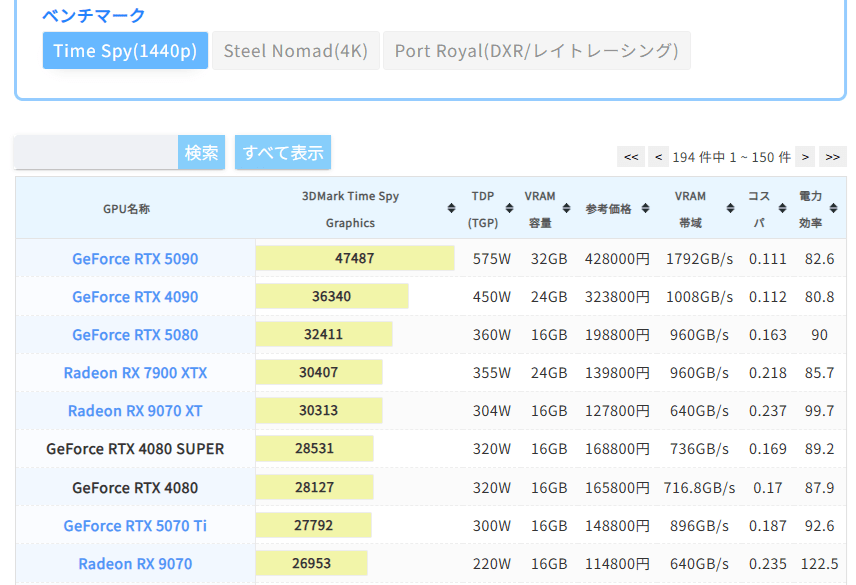Click the 32411 score bar

pos(324,334)
